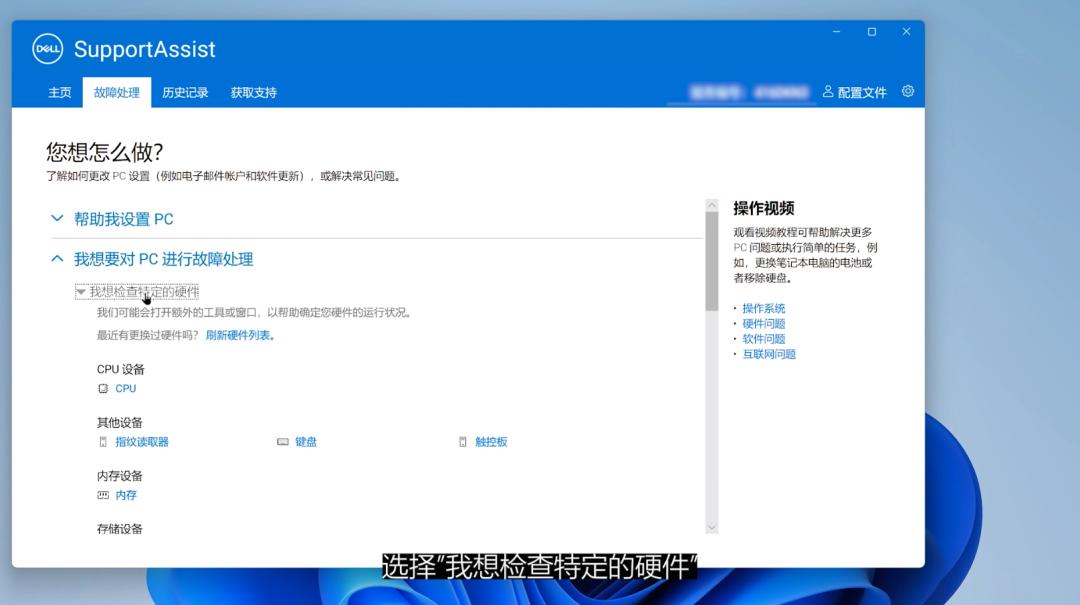Click the memory device icon

point(104,495)
